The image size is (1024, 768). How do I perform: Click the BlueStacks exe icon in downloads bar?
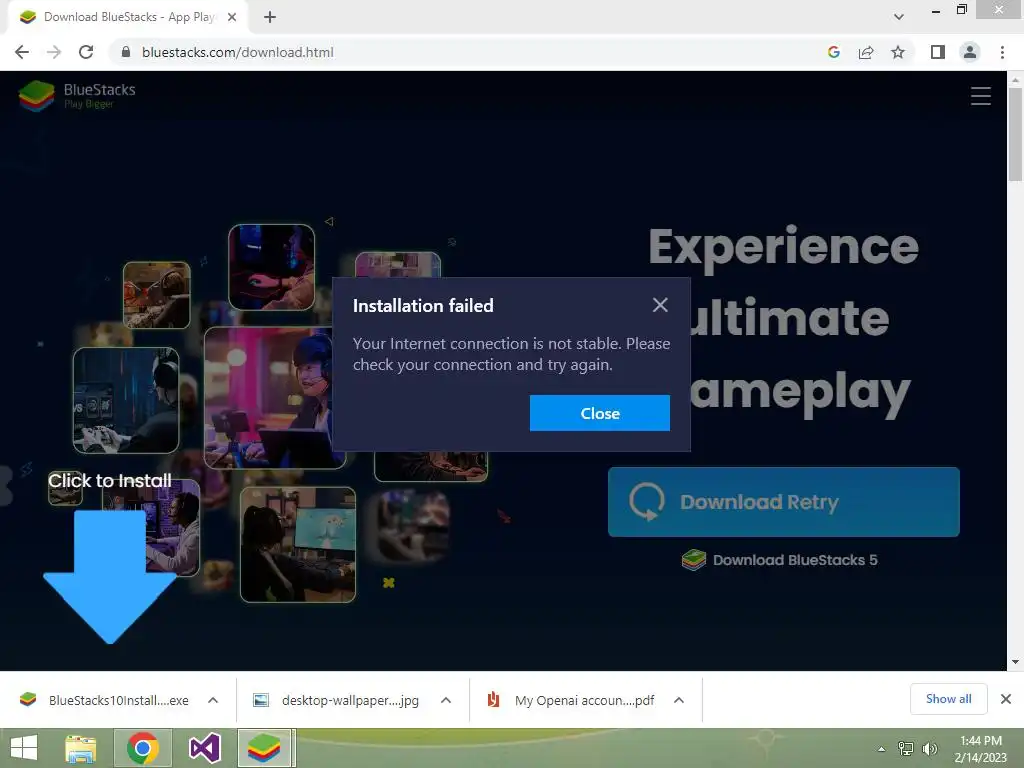pos(28,699)
